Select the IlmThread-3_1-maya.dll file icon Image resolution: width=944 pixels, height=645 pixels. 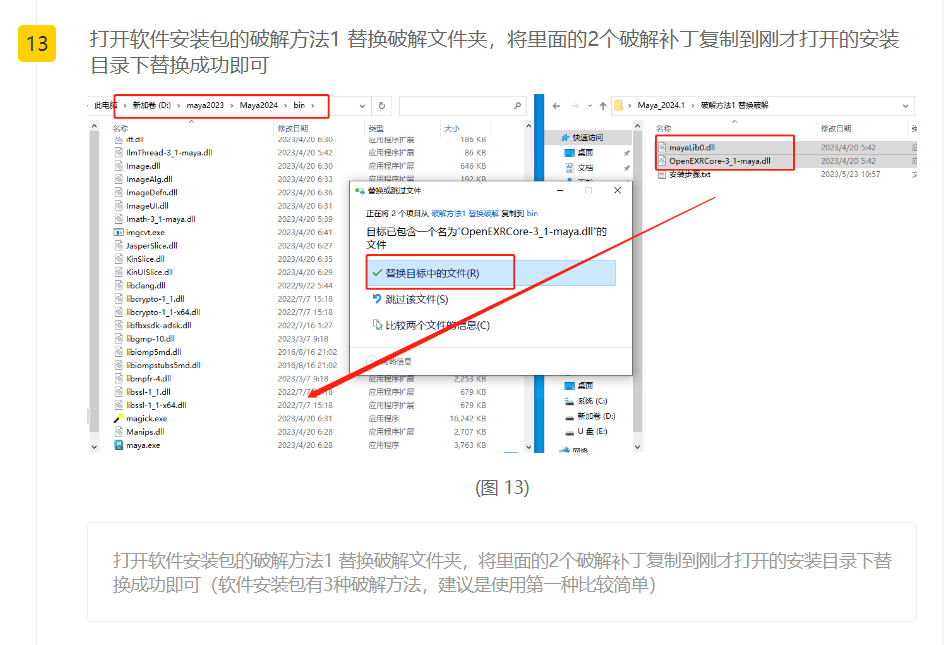click(119, 152)
